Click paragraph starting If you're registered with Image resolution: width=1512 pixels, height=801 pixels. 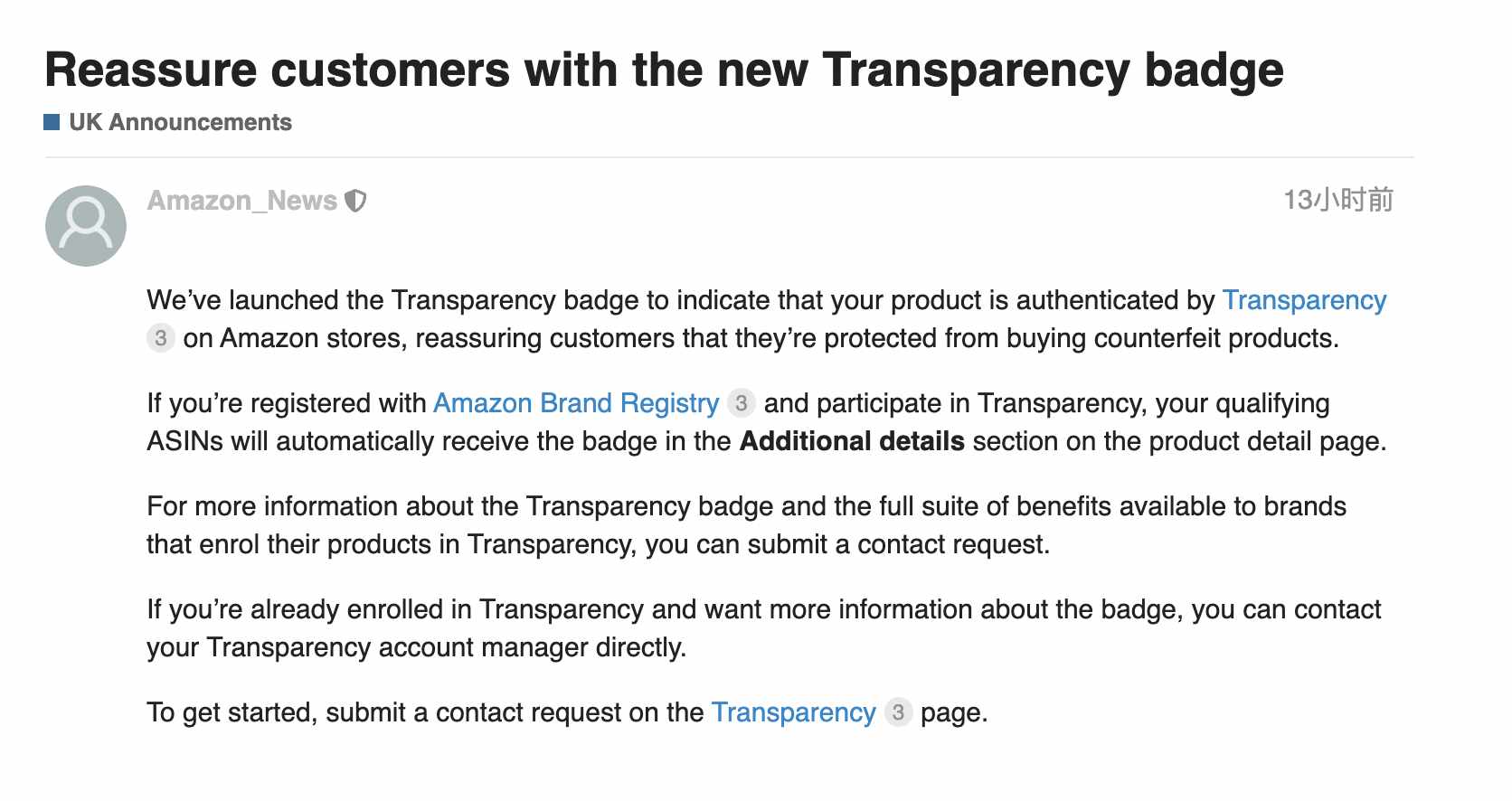tap(767, 422)
